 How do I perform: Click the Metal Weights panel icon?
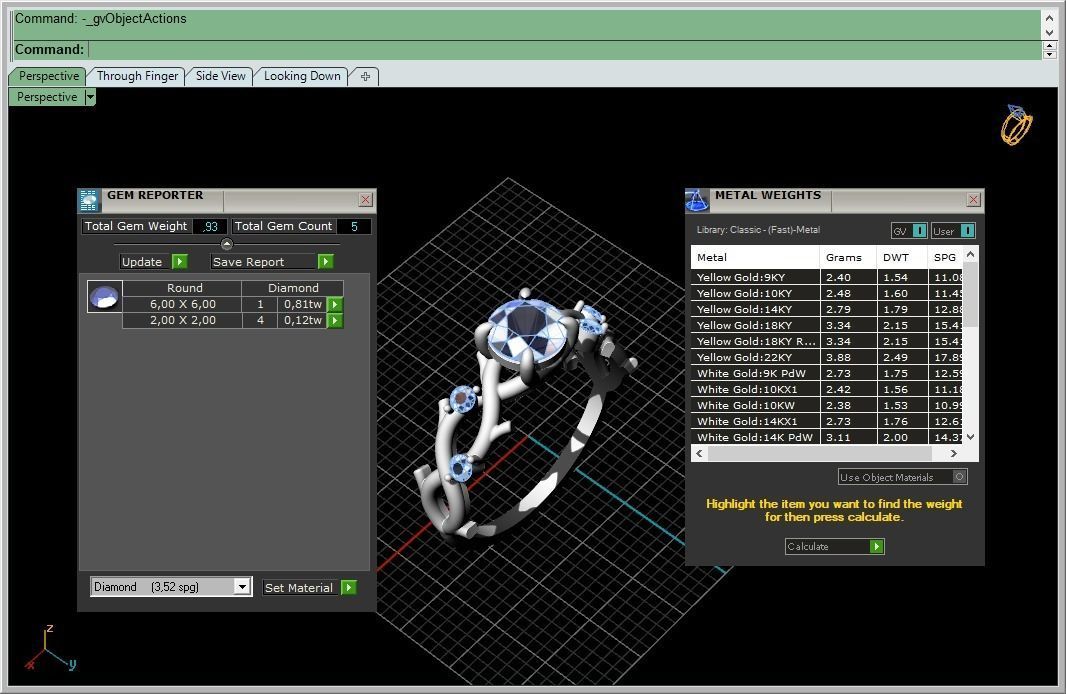point(696,201)
